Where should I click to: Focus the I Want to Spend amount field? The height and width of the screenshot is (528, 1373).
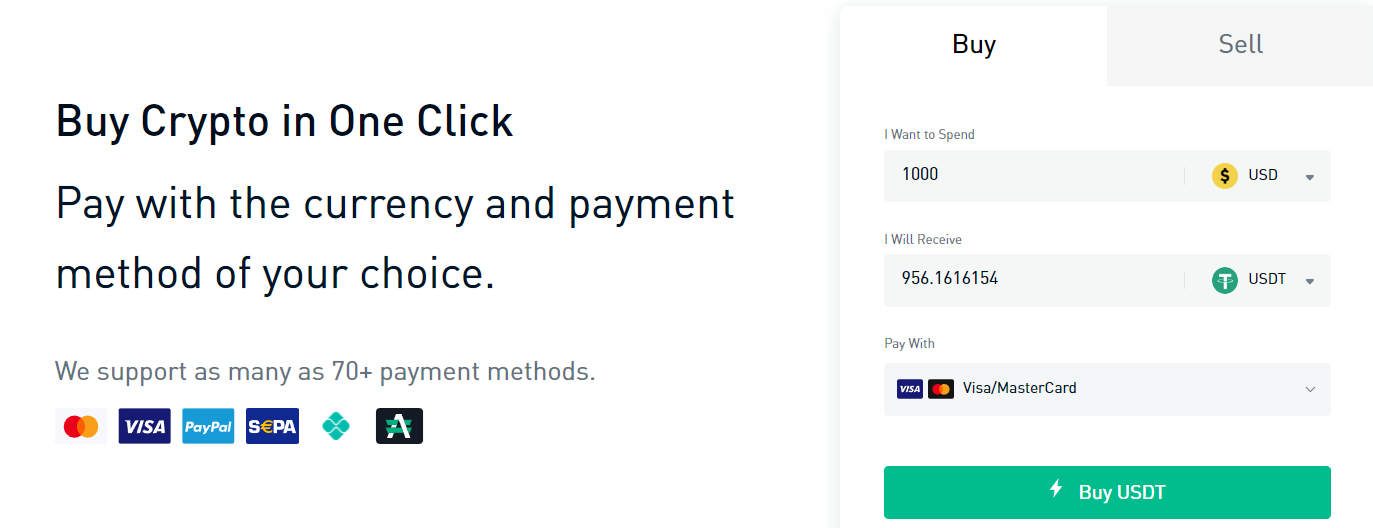(1034, 175)
